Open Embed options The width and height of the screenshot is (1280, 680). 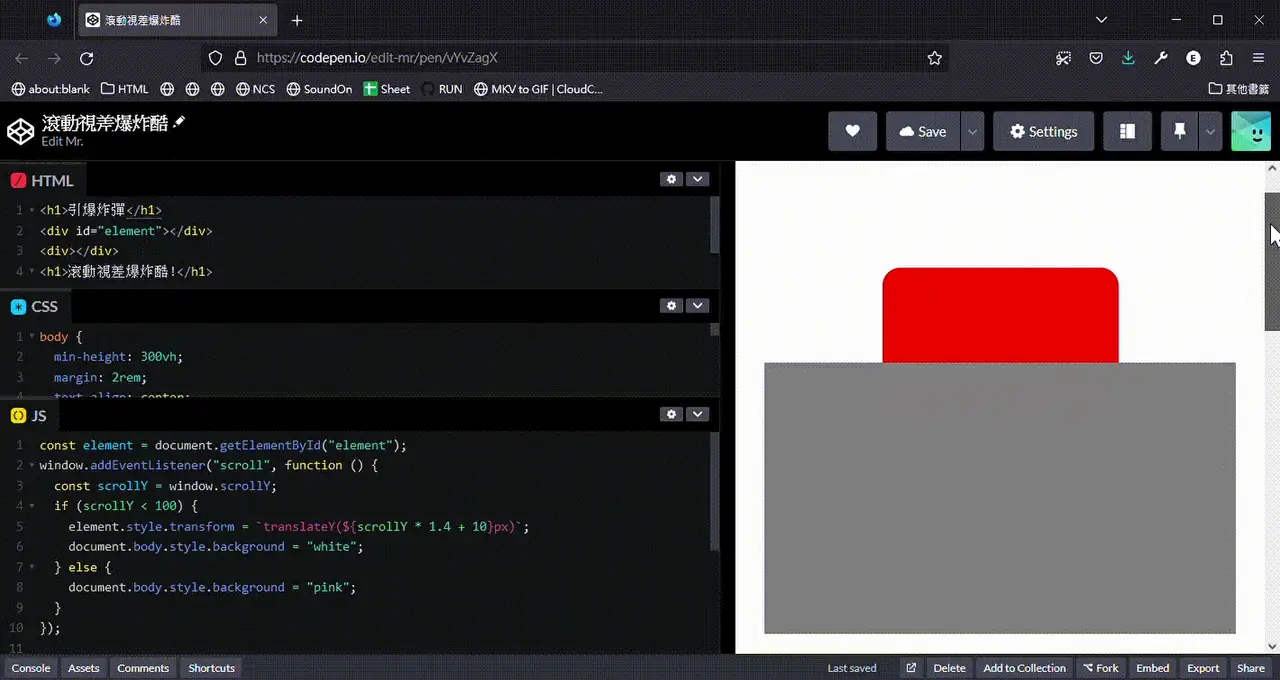[x=1153, y=668]
